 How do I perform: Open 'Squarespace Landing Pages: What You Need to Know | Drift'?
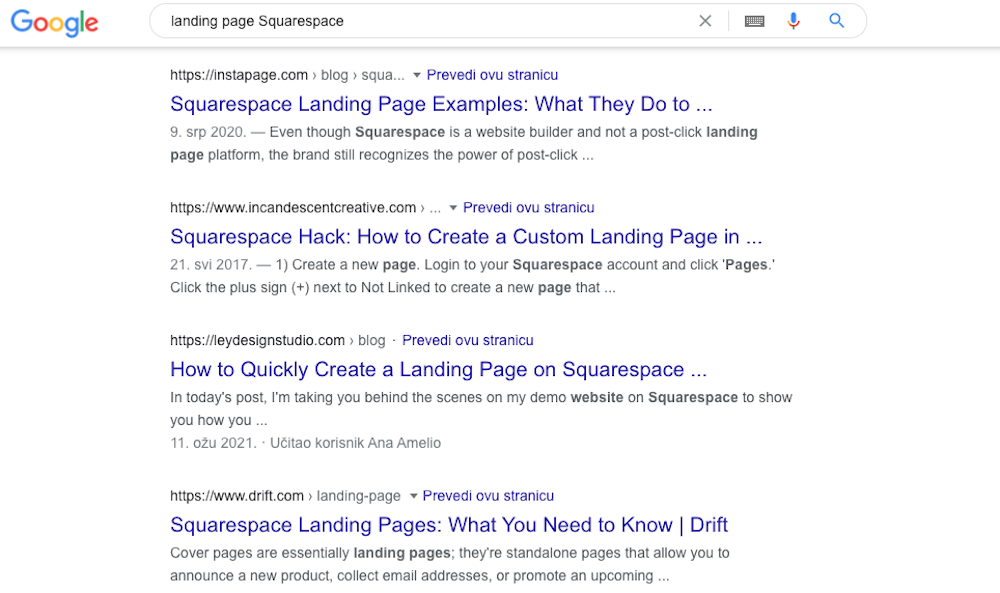[x=448, y=525]
